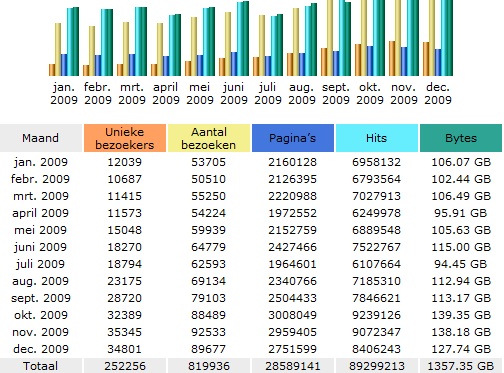
Task: Click the 'okt. 2009' chart label
Action: pyautogui.click(x=370, y=94)
